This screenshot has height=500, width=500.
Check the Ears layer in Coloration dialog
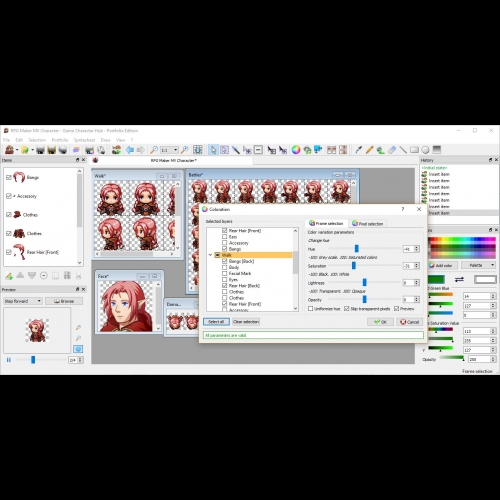[x=225, y=237]
